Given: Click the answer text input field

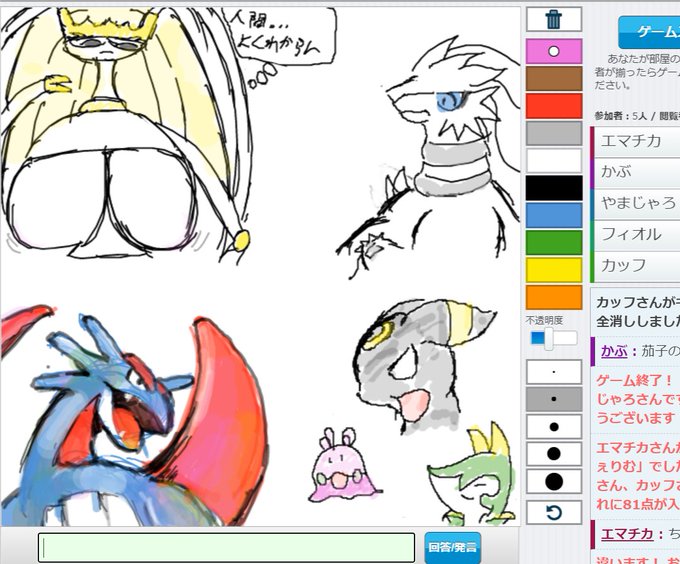Looking at the screenshot, I should coord(226,547).
